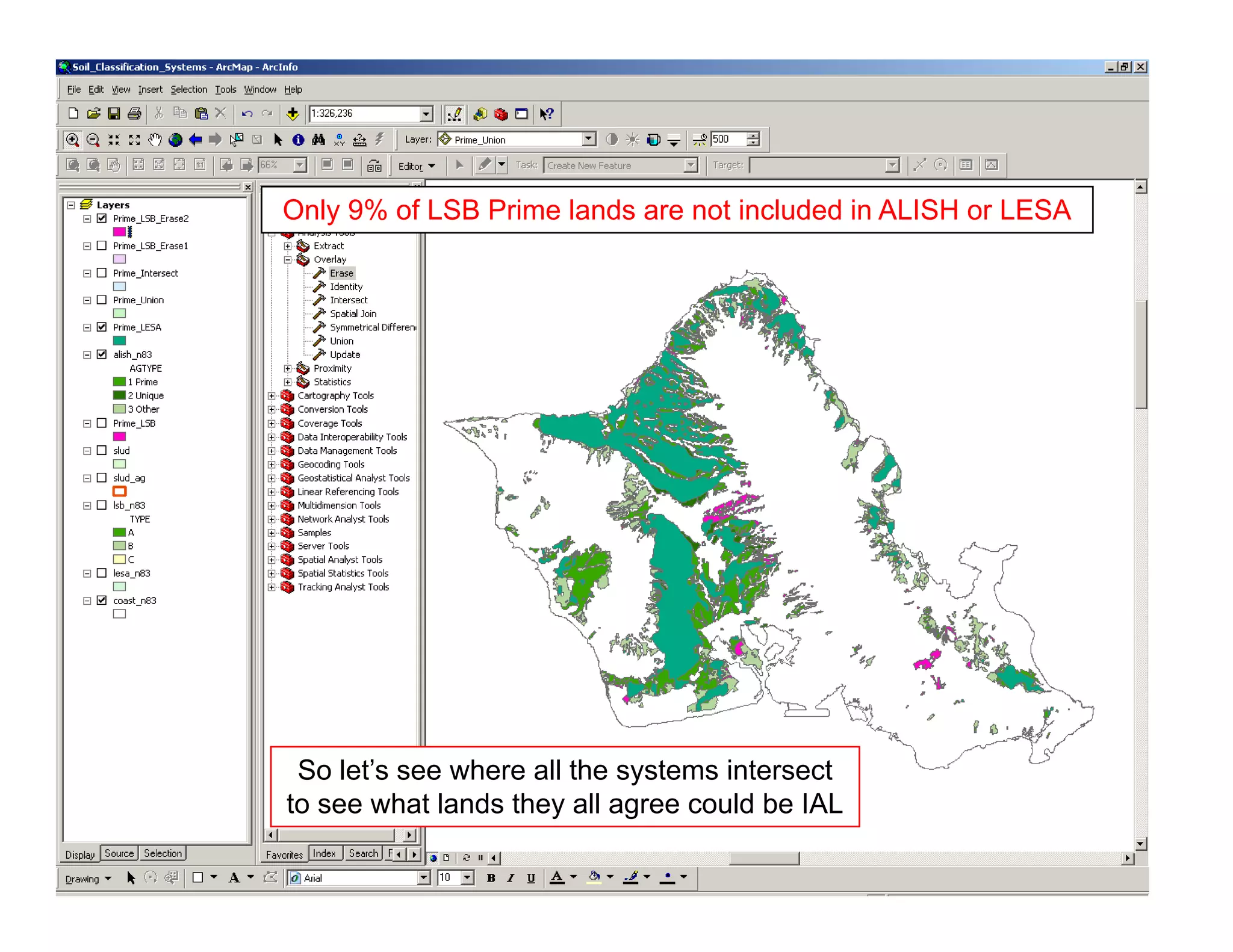Click the New Text A tool
This screenshot has width=1233, height=952.
[x=234, y=878]
